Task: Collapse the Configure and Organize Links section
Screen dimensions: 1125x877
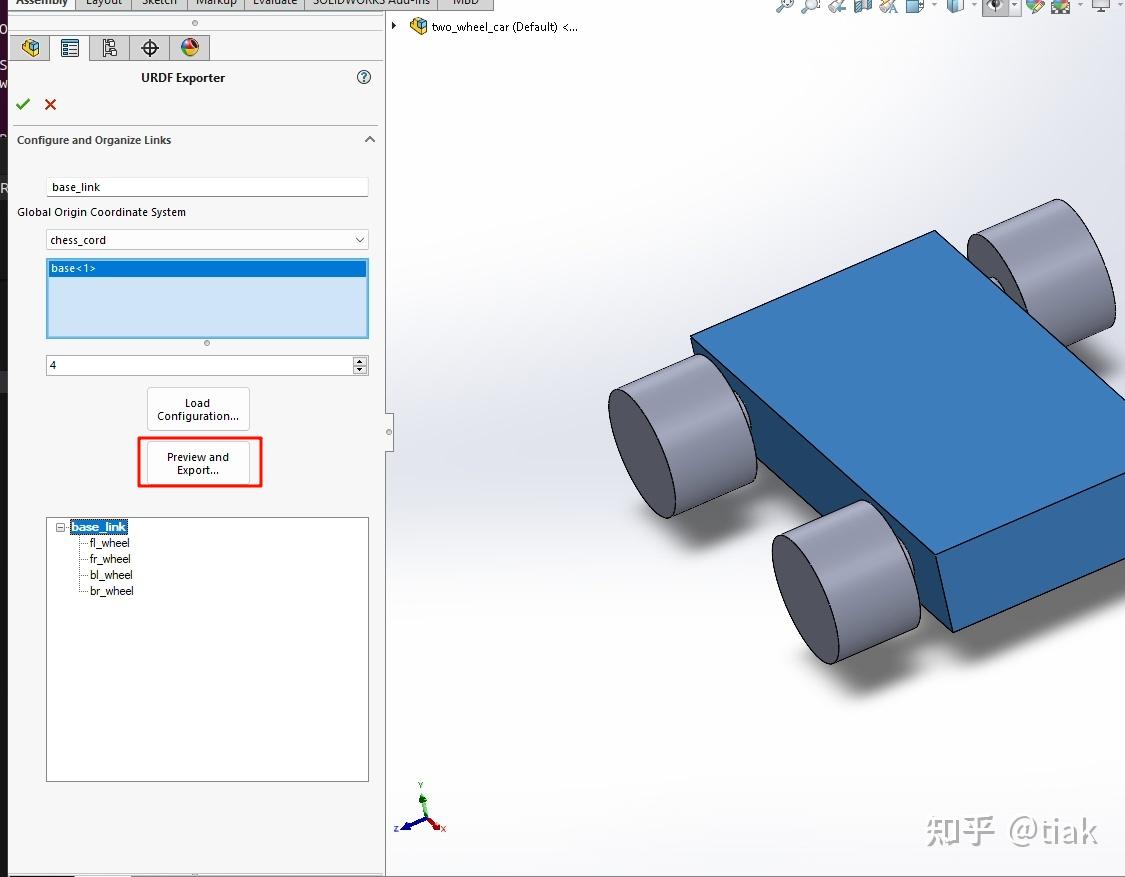Action: 369,139
